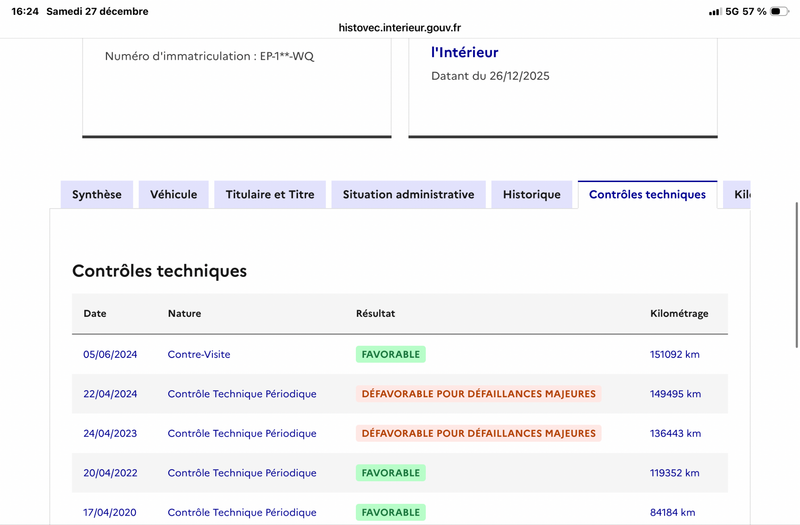The height and width of the screenshot is (525, 800).
Task: Select the Situation administrative tab
Action: click(x=408, y=194)
